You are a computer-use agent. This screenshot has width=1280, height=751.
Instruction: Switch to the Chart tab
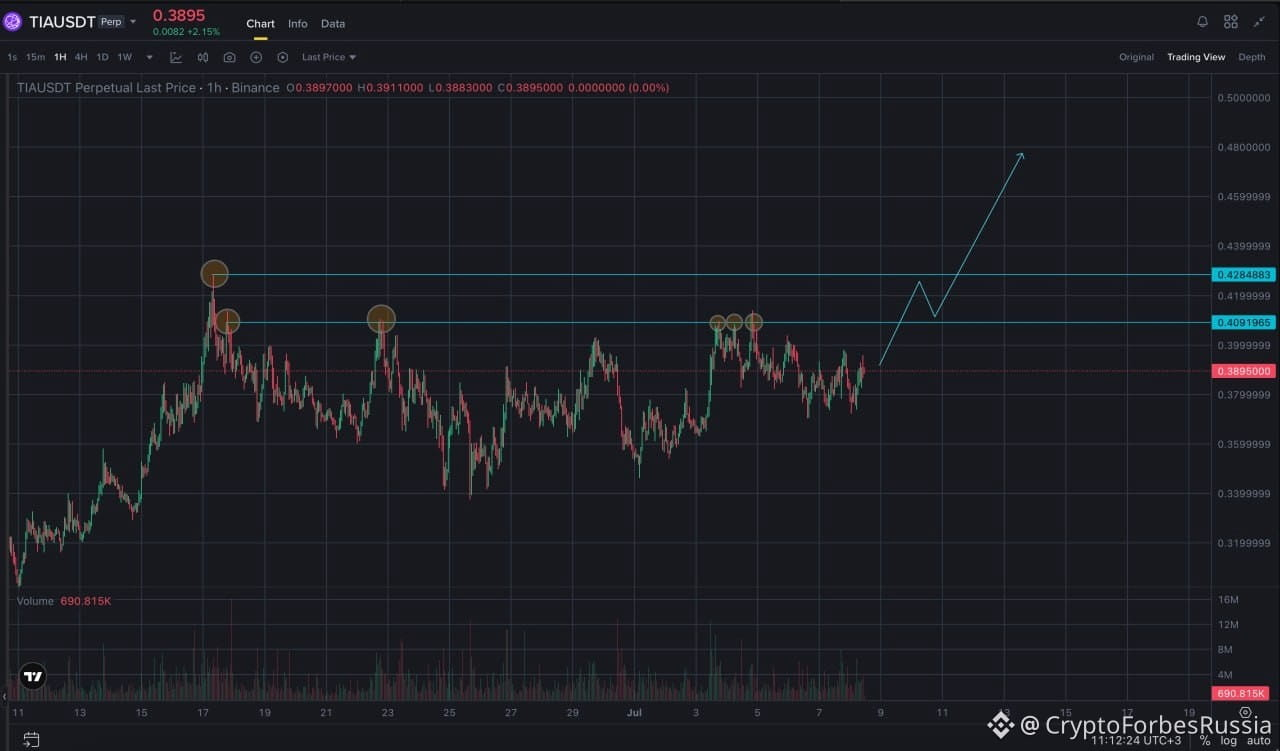click(x=260, y=23)
